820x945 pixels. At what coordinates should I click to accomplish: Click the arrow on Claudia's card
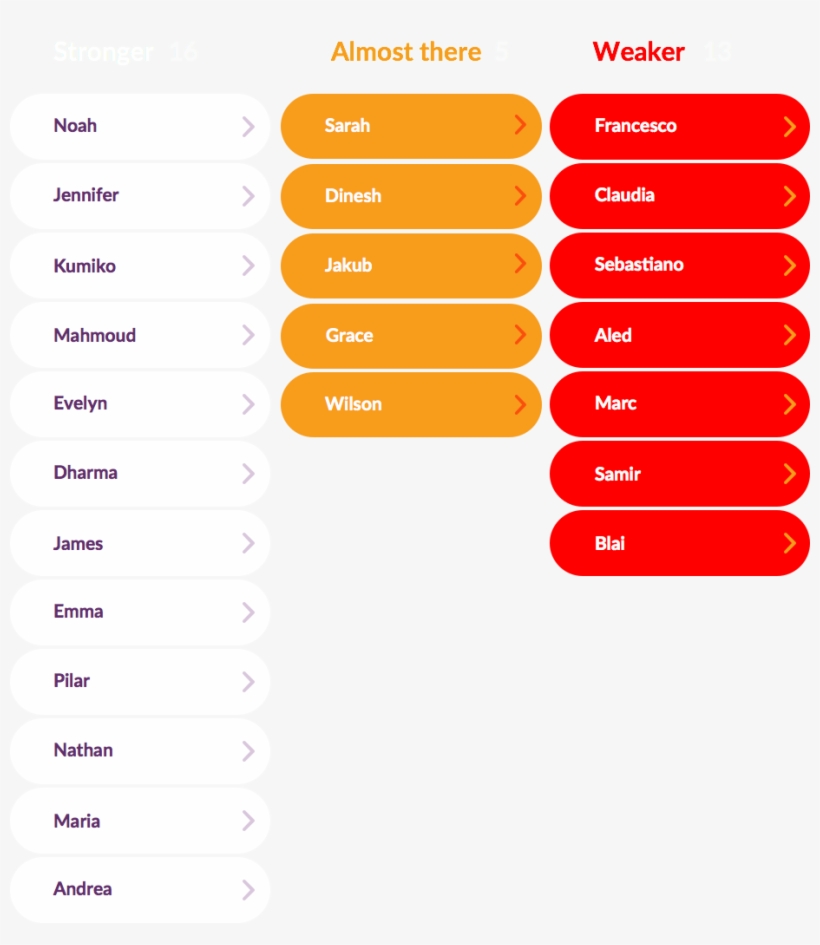click(x=789, y=196)
